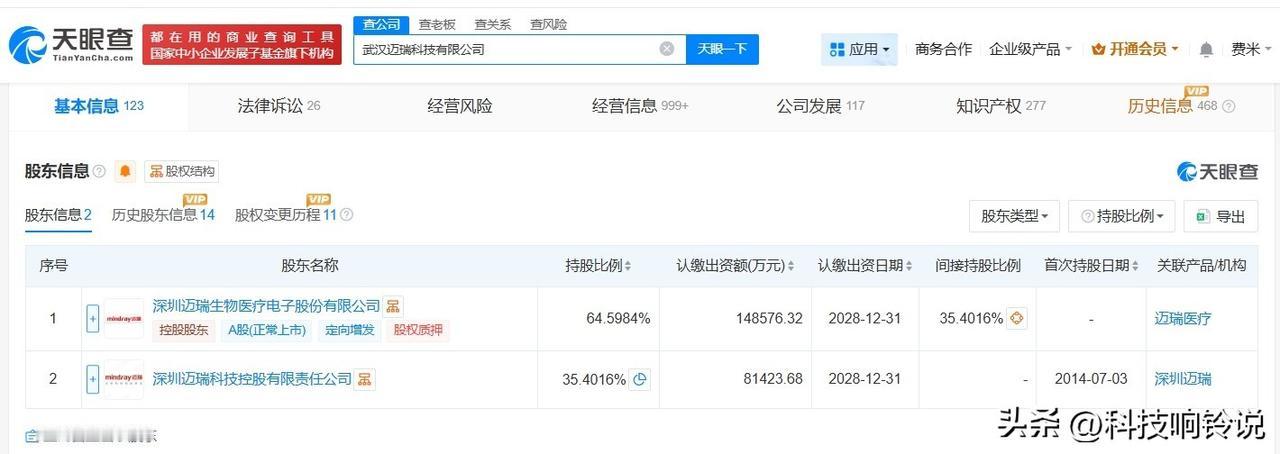The height and width of the screenshot is (454, 1280).
Task: Click help icon next to 股权变更历程 11
Action: tap(347, 215)
